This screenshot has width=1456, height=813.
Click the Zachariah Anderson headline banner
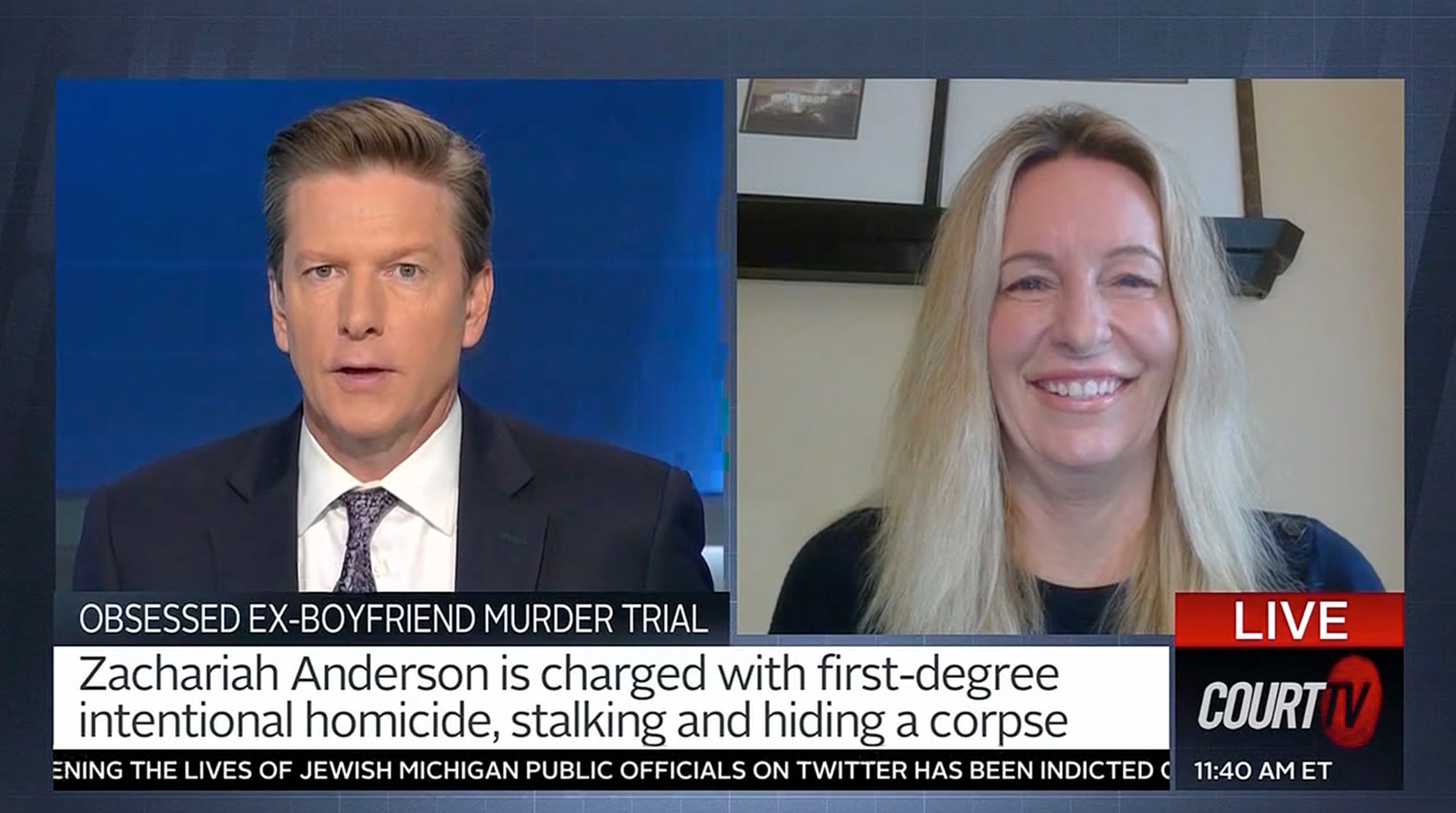pyautogui.click(x=610, y=698)
